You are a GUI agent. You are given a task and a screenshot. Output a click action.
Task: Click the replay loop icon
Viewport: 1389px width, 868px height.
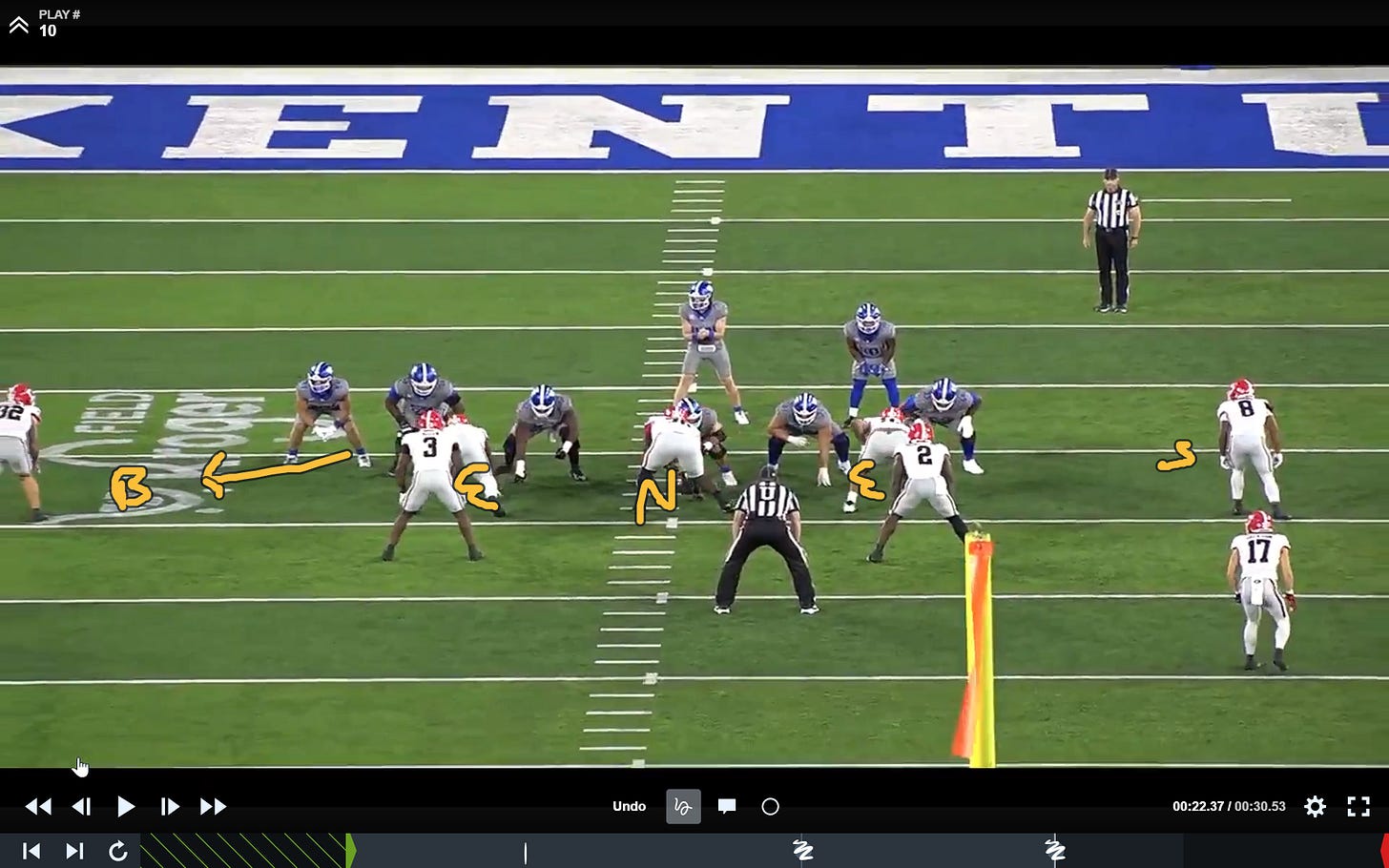(118, 851)
